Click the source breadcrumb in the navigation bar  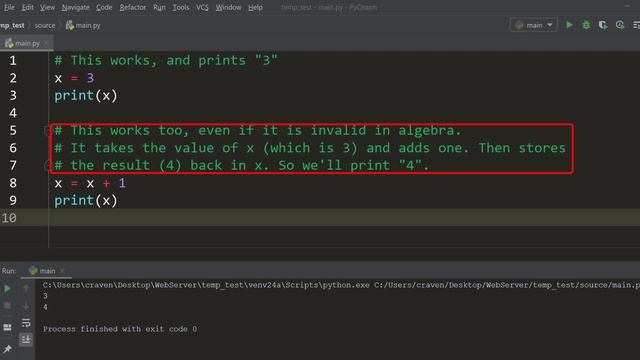tap(45, 25)
